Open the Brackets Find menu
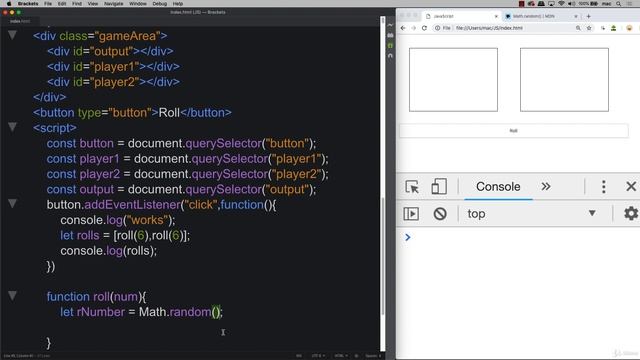Image resolution: width=640 pixels, height=360 pixels. [x=77, y=4]
